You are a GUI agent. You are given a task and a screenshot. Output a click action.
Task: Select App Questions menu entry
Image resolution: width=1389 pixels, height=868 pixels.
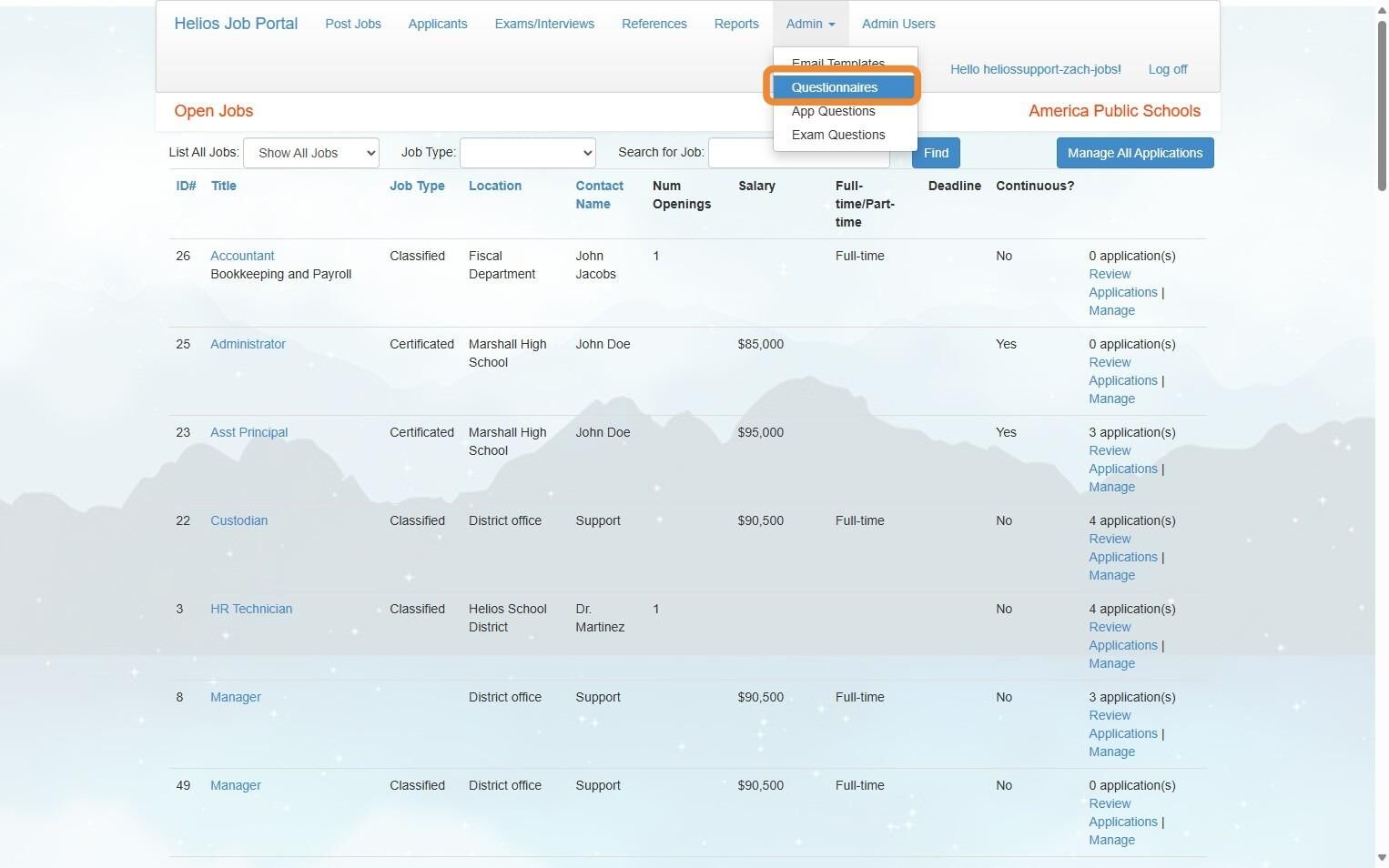click(x=833, y=111)
